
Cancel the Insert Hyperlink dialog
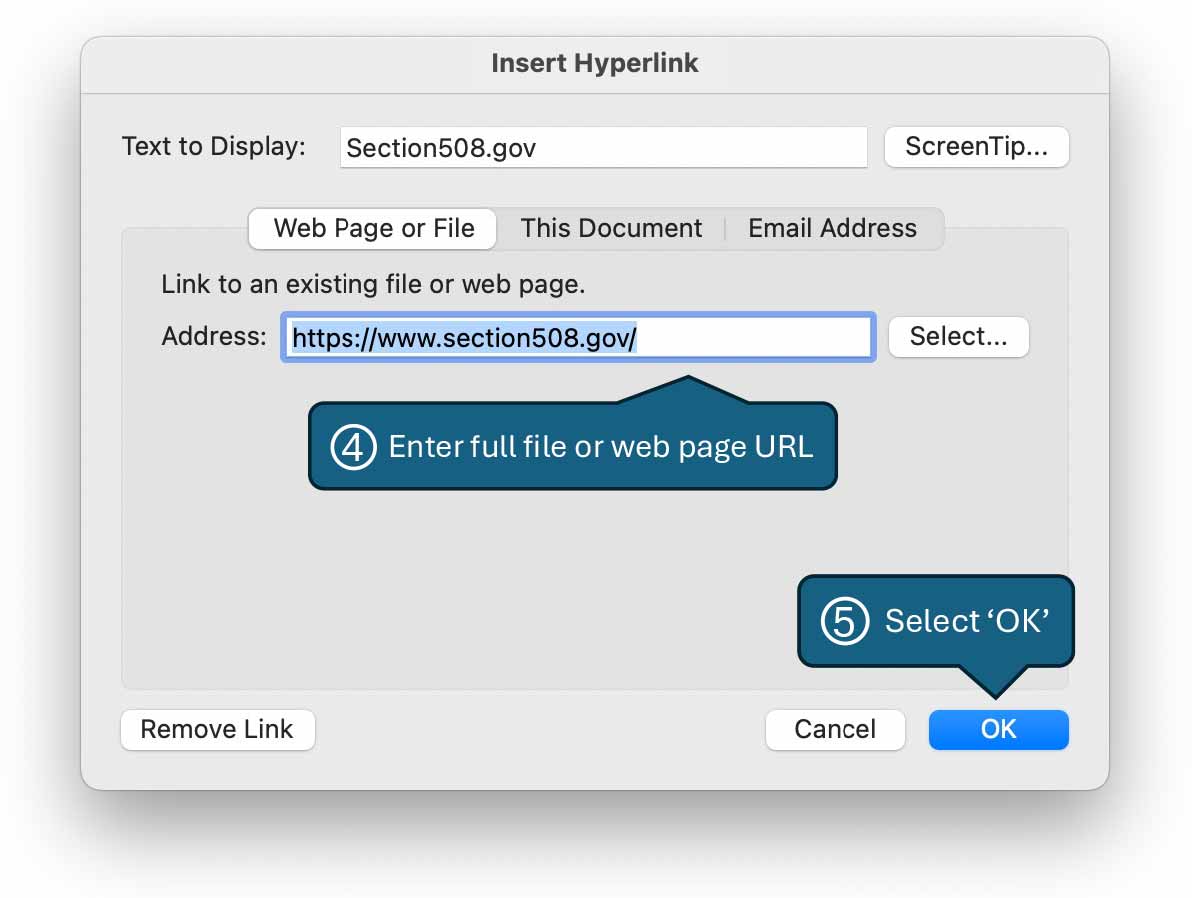(x=835, y=729)
